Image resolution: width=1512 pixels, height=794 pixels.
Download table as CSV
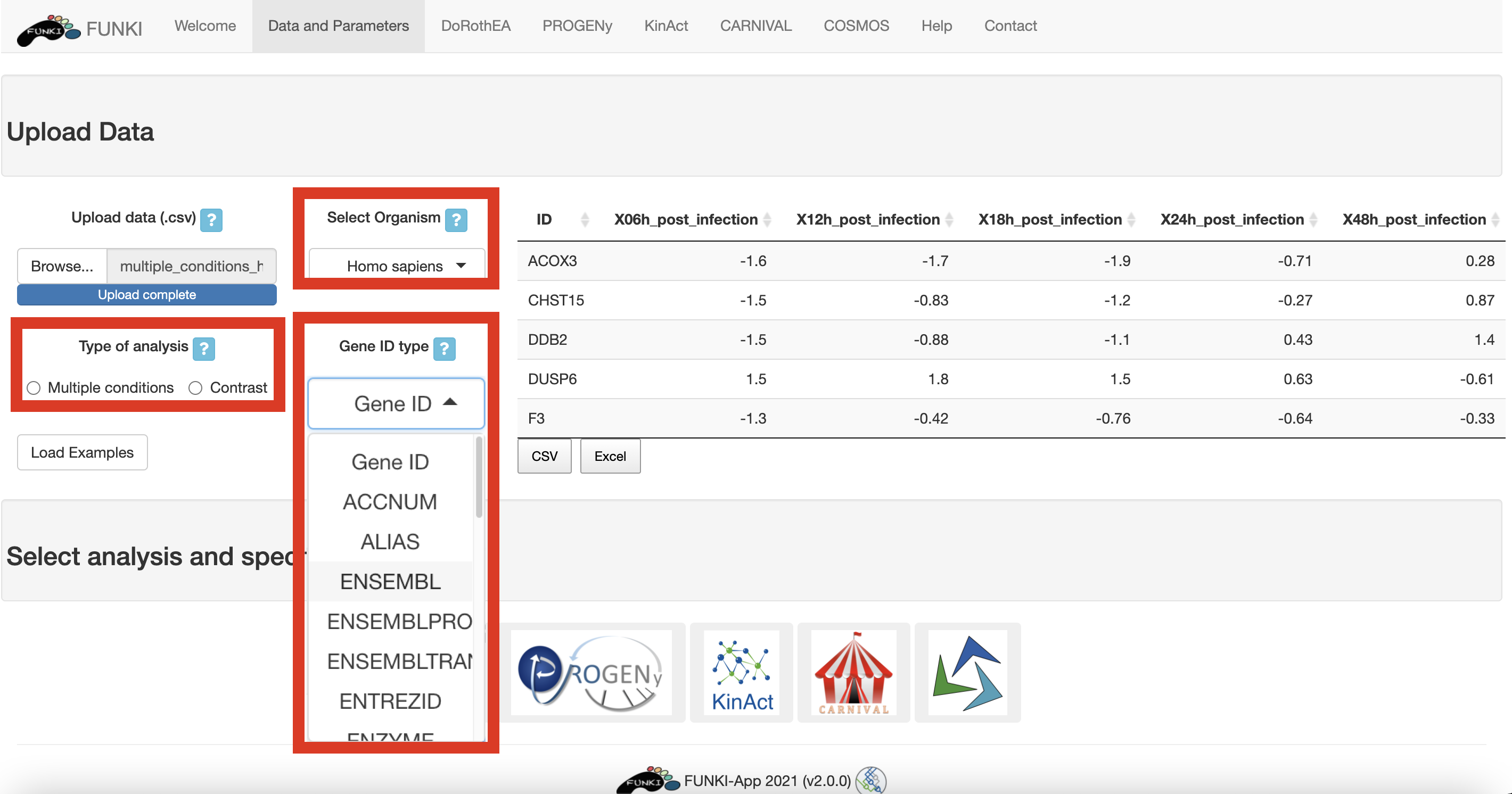(544, 456)
